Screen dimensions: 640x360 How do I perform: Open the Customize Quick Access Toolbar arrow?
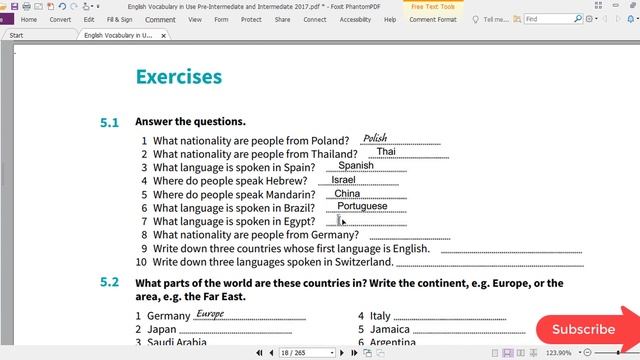tap(98, 7)
